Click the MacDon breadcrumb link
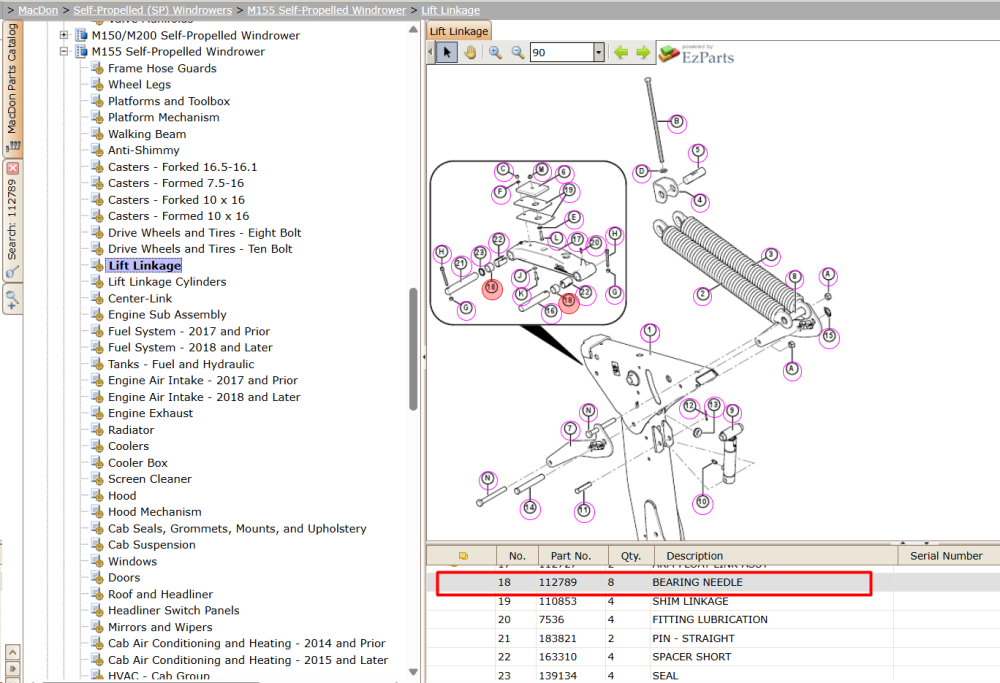This screenshot has height=683, width=1000. pyautogui.click(x=38, y=10)
